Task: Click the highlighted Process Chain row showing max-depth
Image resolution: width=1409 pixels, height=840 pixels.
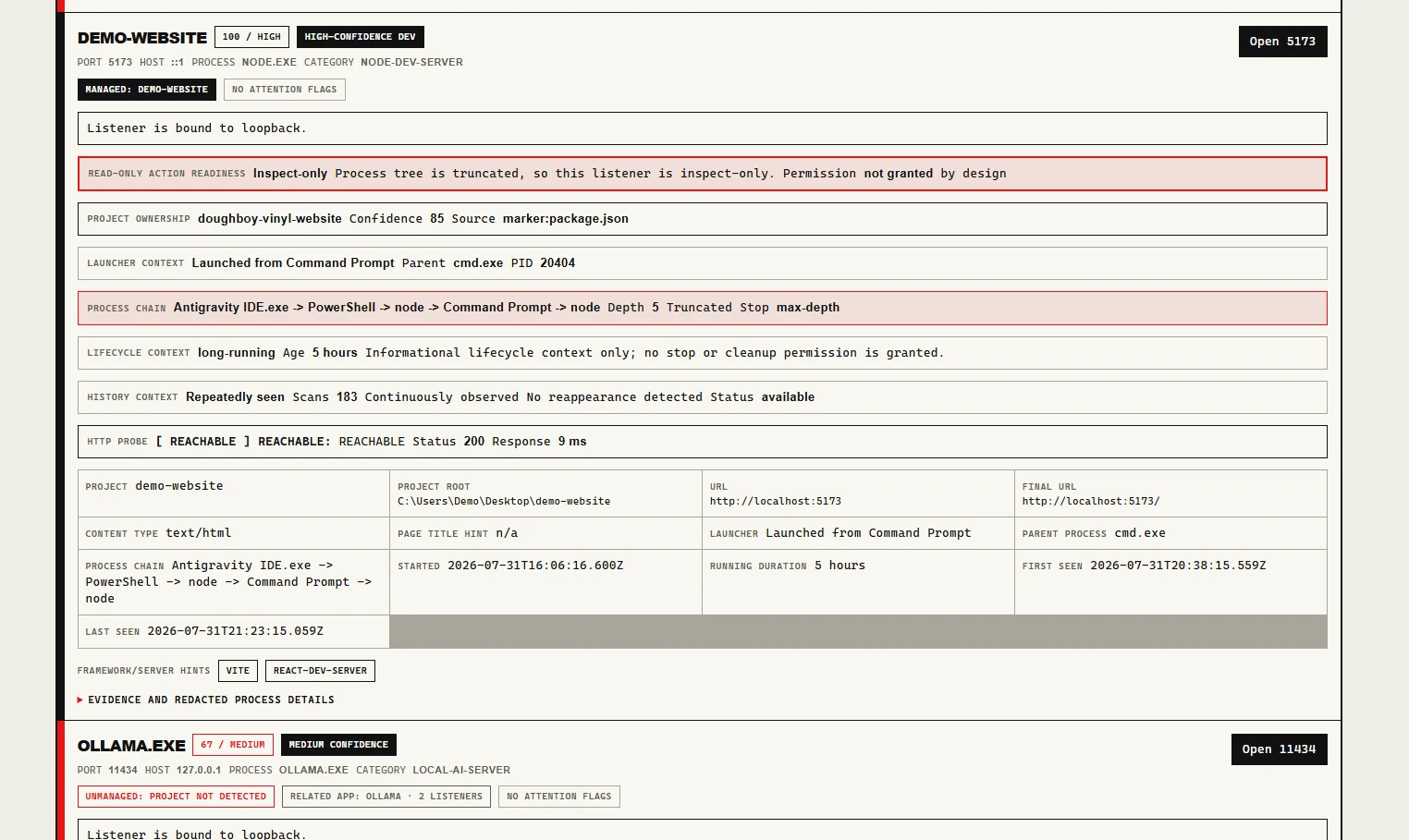Action: (x=703, y=308)
